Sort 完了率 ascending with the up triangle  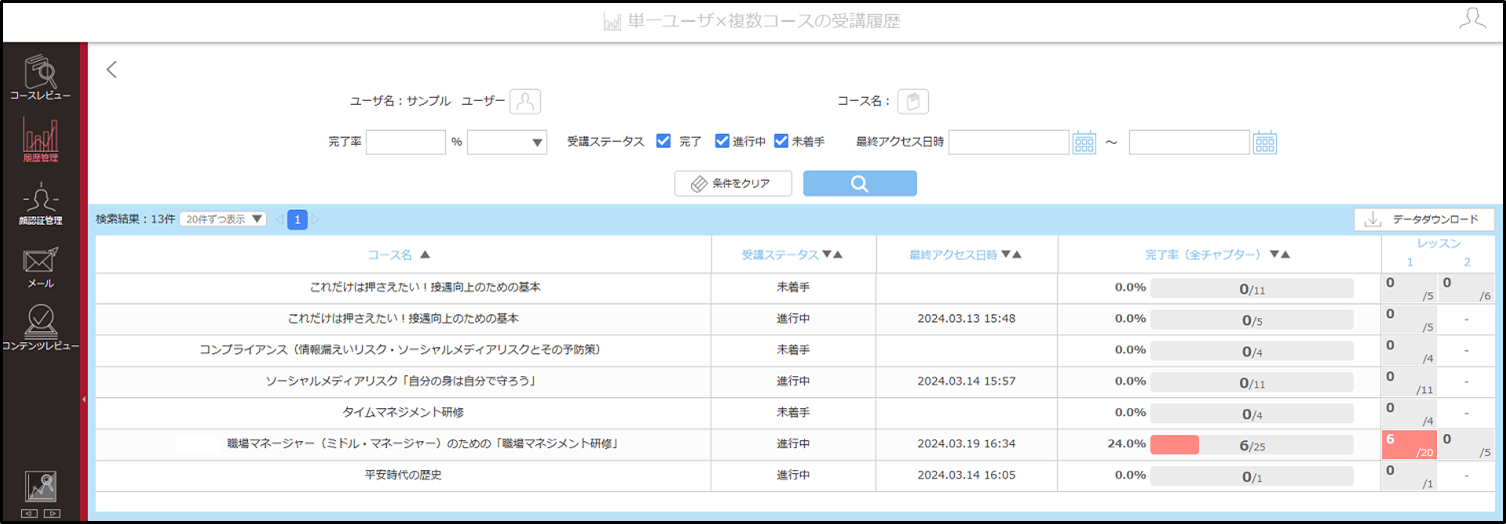click(x=1286, y=255)
